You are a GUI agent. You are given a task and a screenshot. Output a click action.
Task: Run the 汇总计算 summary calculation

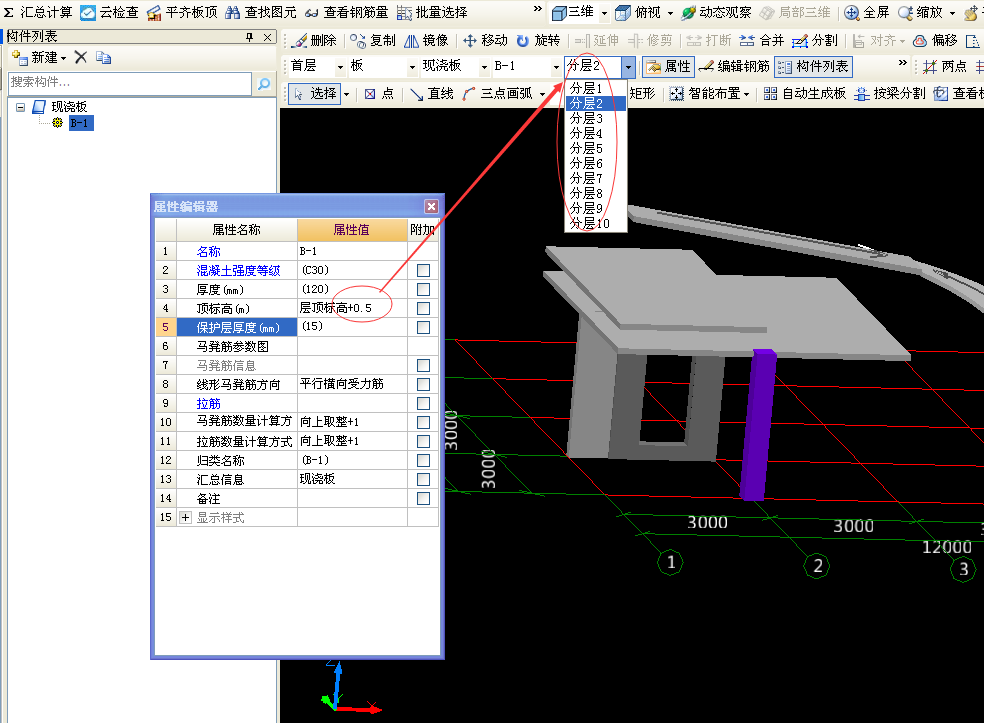(x=38, y=12)
